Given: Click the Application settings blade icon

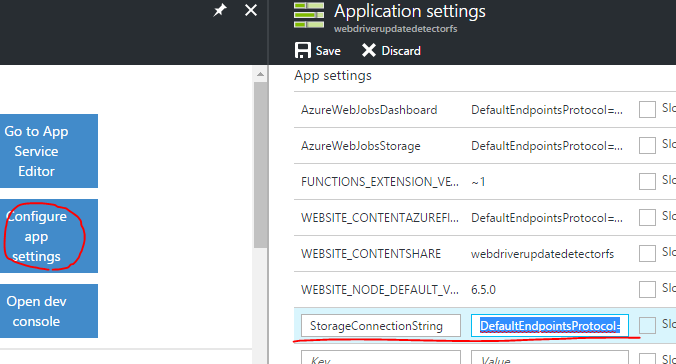Looking at the screenshot, I should pos(309,15).
